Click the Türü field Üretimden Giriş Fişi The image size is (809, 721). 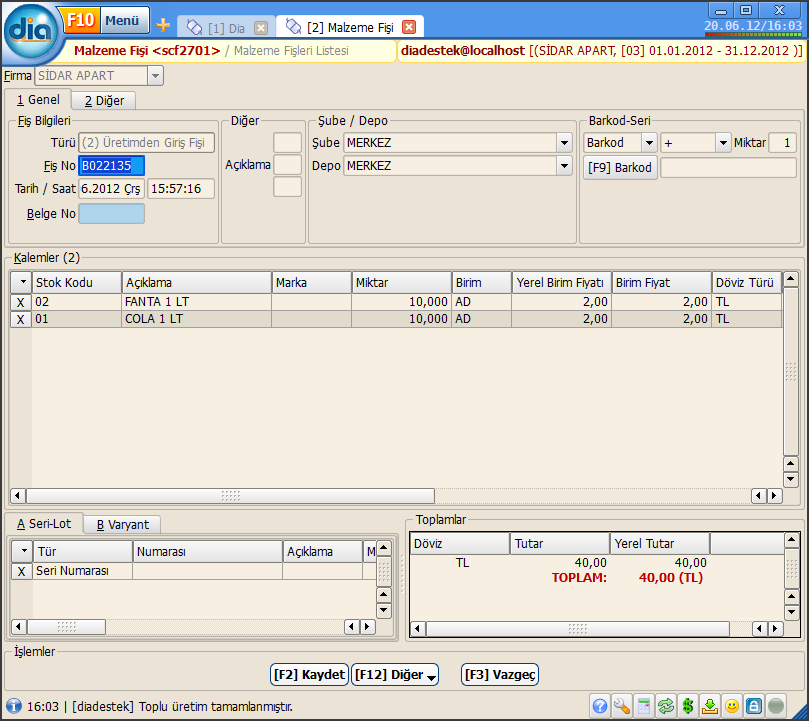pos(147,142)
